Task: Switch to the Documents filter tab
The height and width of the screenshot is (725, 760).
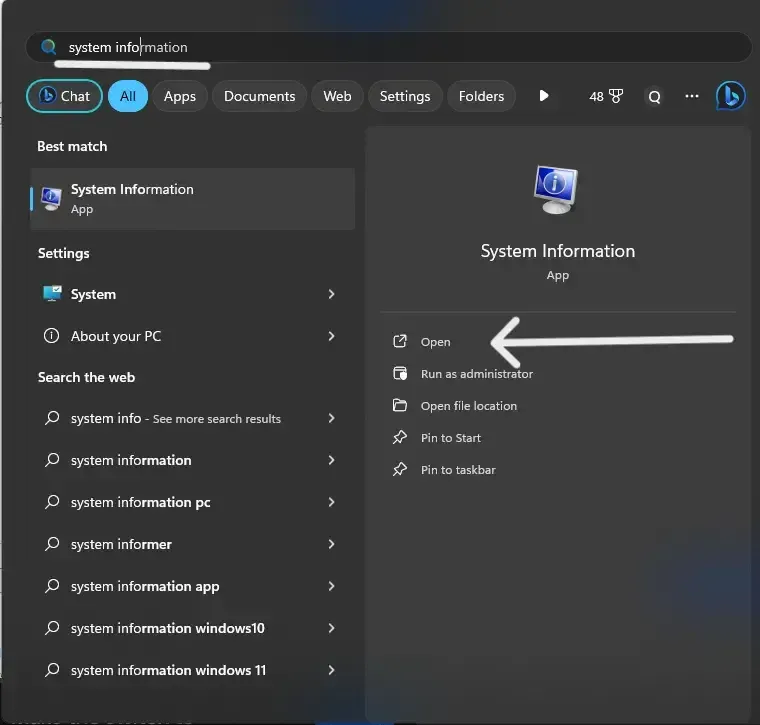Action: [259, 96]
